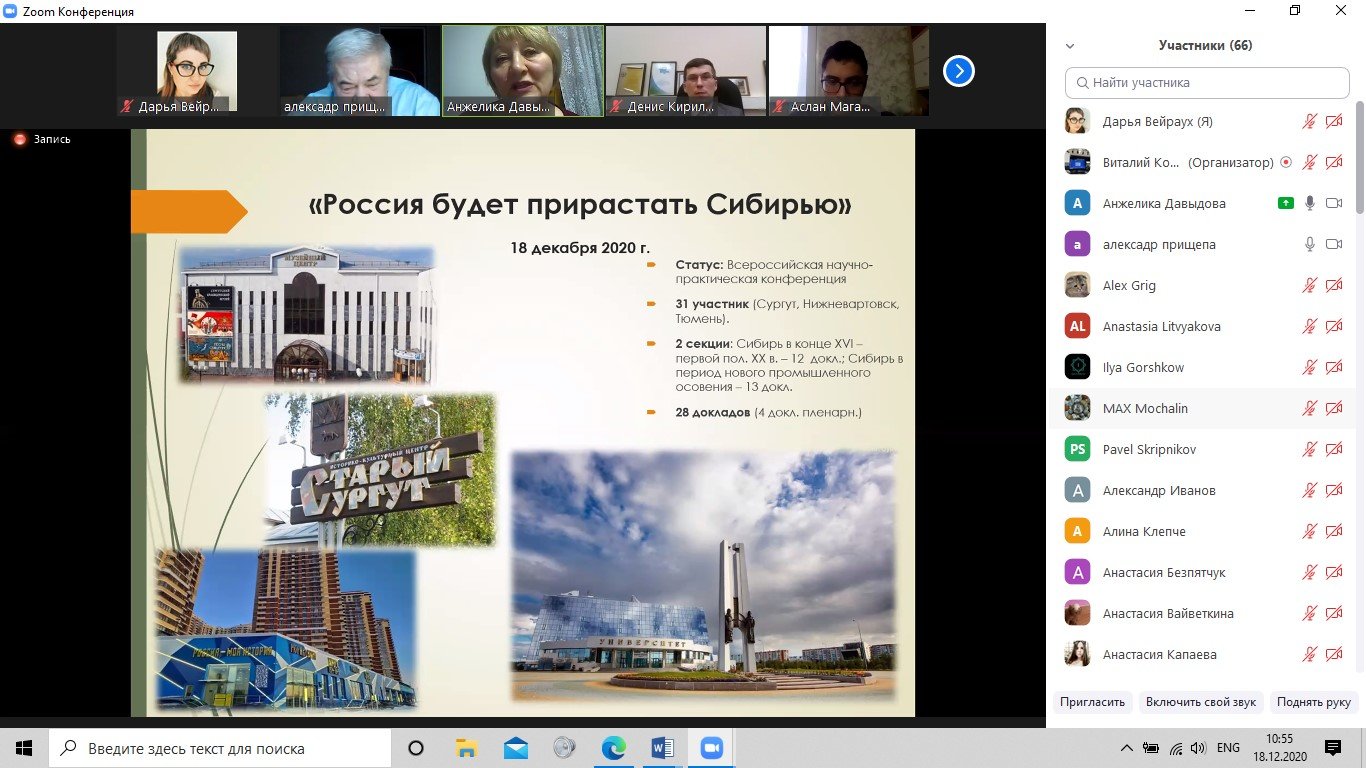The height and width of the screenshot is (768, 1366).
Task: Toggle camera icon for алексадр прищепа
Action: (x=1333, y=244)
